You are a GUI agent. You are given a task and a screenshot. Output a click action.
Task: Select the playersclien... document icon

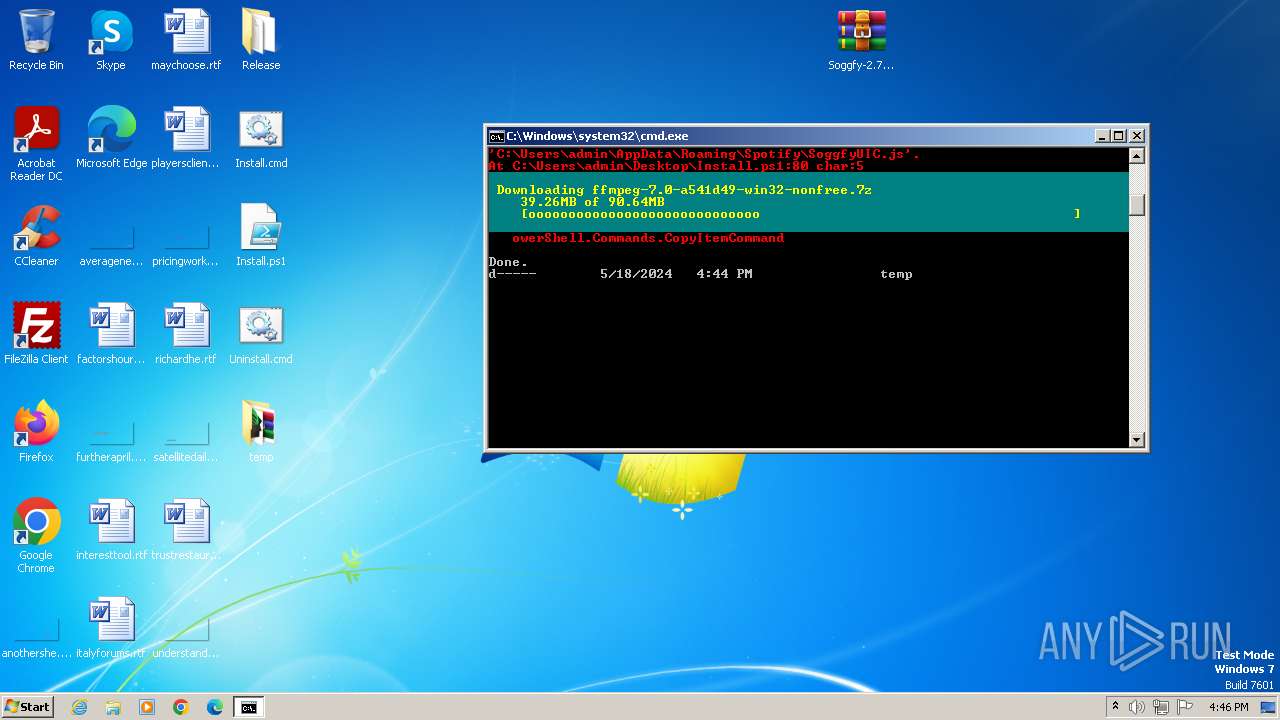186,138
